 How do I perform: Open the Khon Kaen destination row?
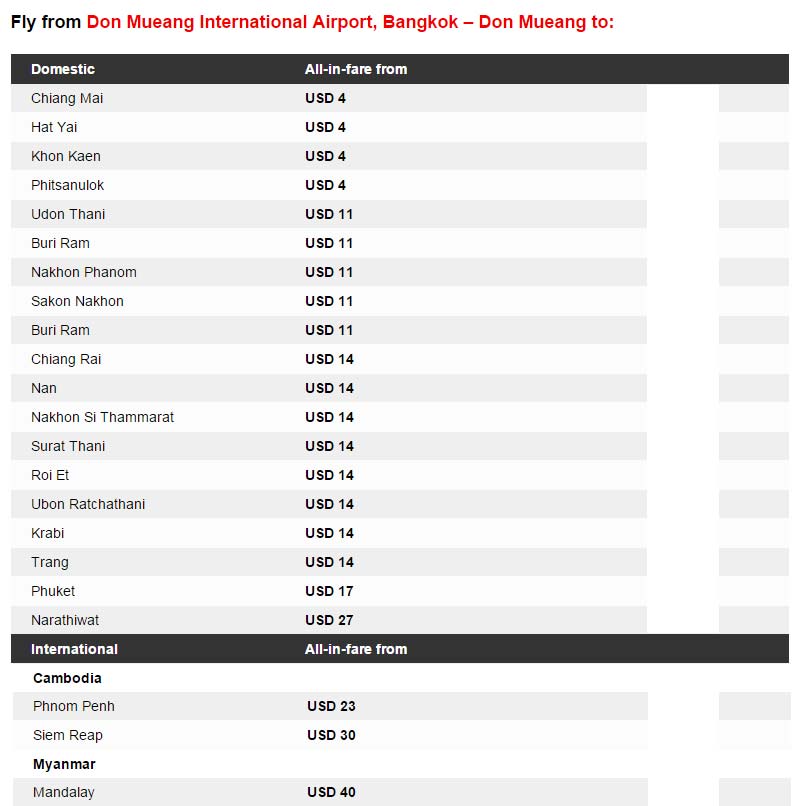point(66,156)
